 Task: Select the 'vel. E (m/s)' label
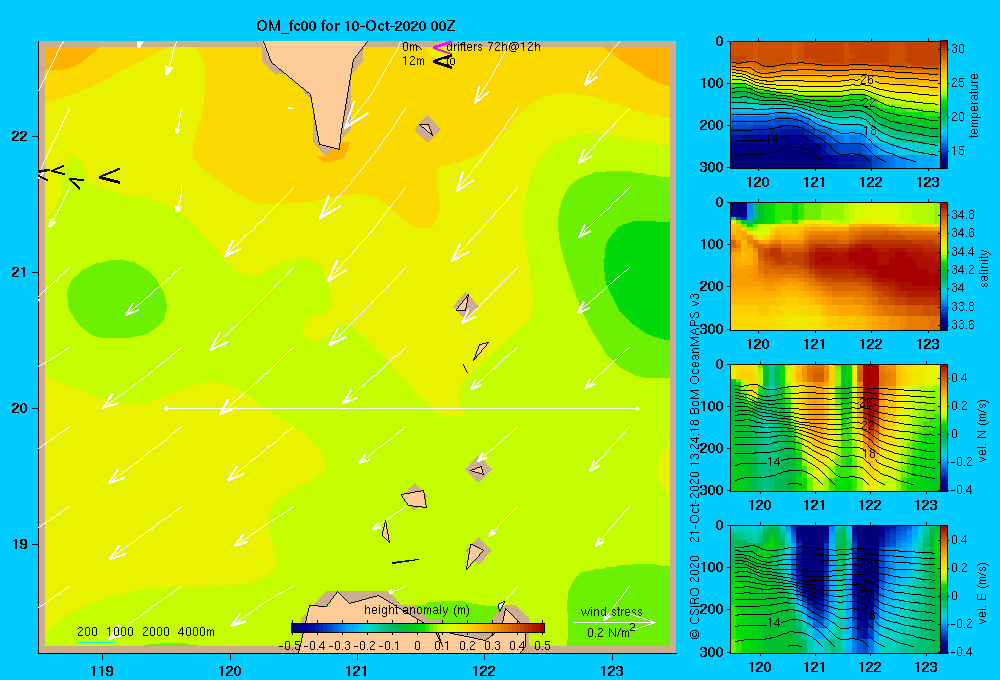pos(983,592)
